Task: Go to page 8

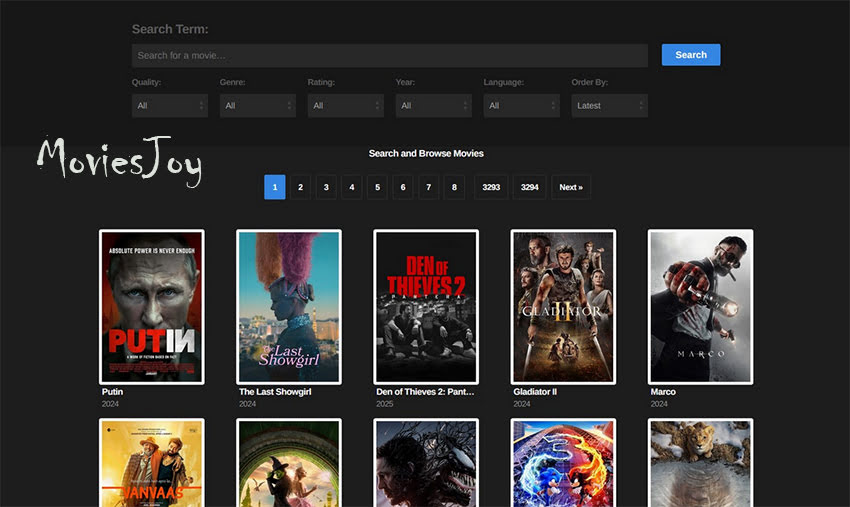Action: 454,187
